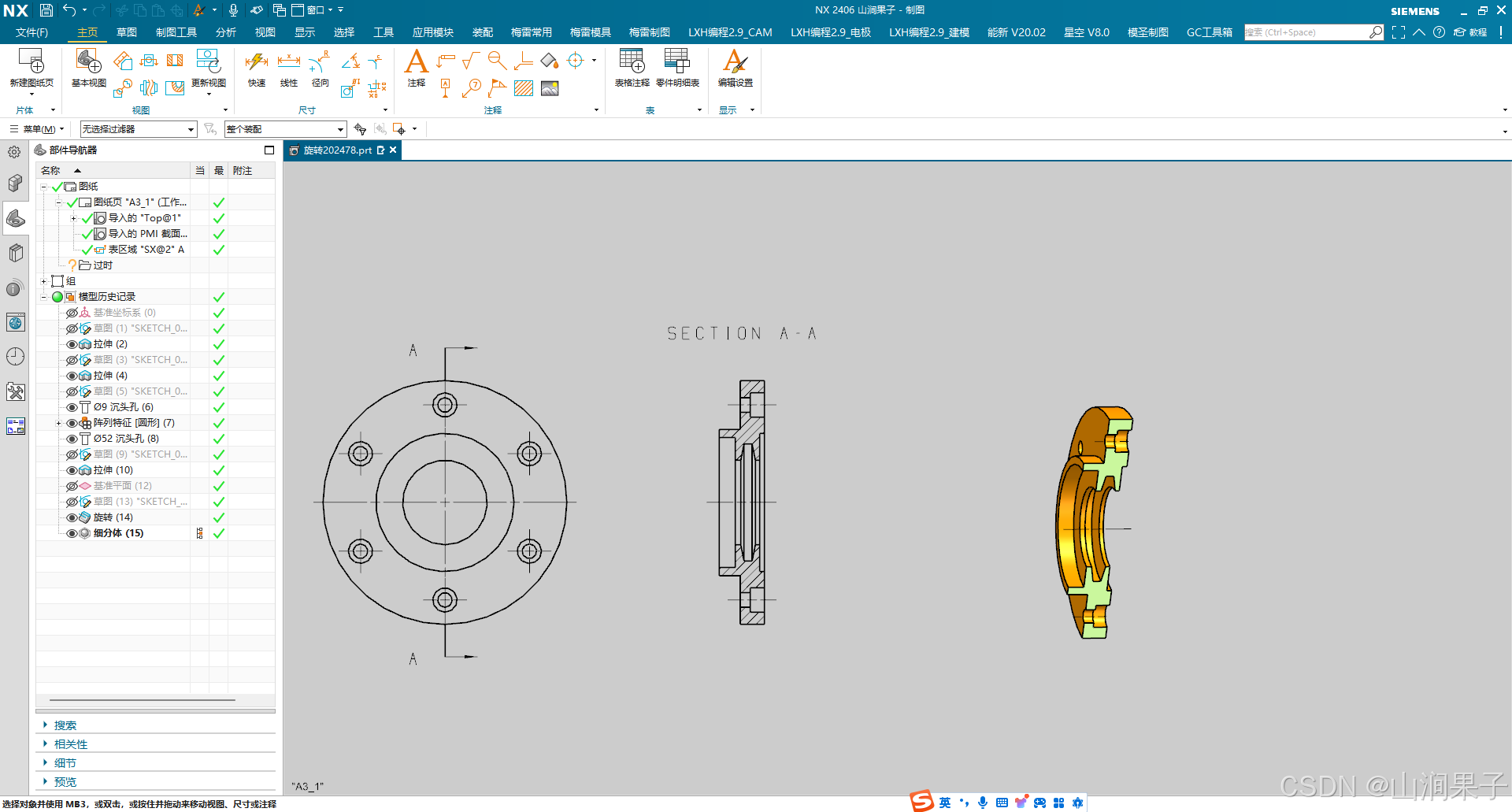Image resolution: width=1512 pixels, height=812 pixels.
Task: Click the 编辑设置 edit settings icon
Action: click(735, 61)
